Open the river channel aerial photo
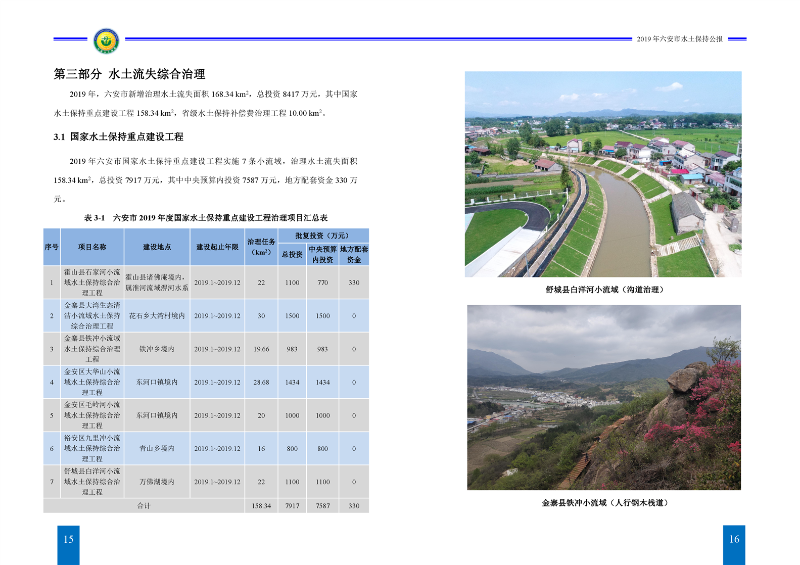Image resolution: width=800 pixels, height=565 pixels. [603, 174]
